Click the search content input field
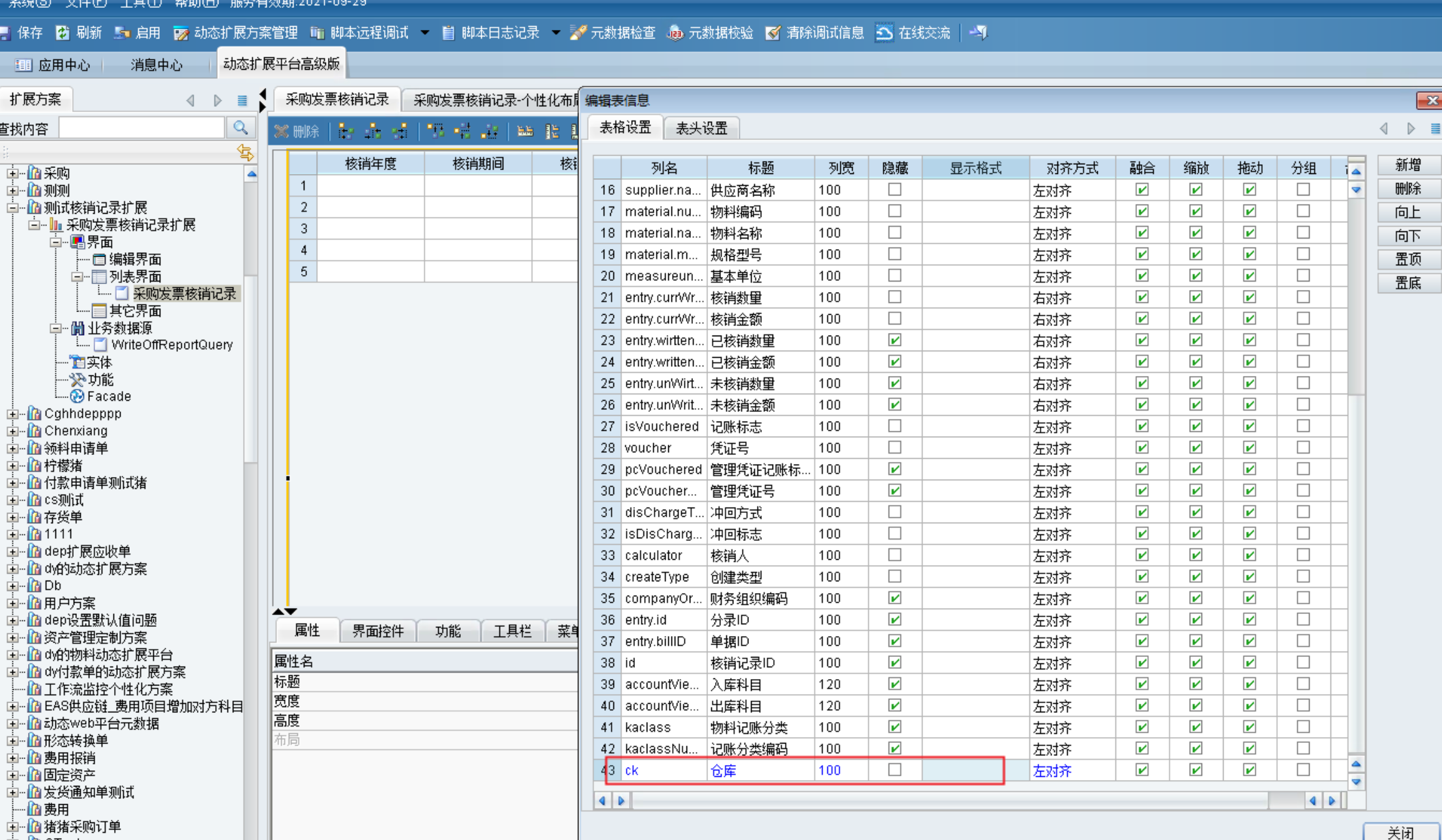This screenshot has height=840, width=1442. pyautogui.click(x=142, y=128)
